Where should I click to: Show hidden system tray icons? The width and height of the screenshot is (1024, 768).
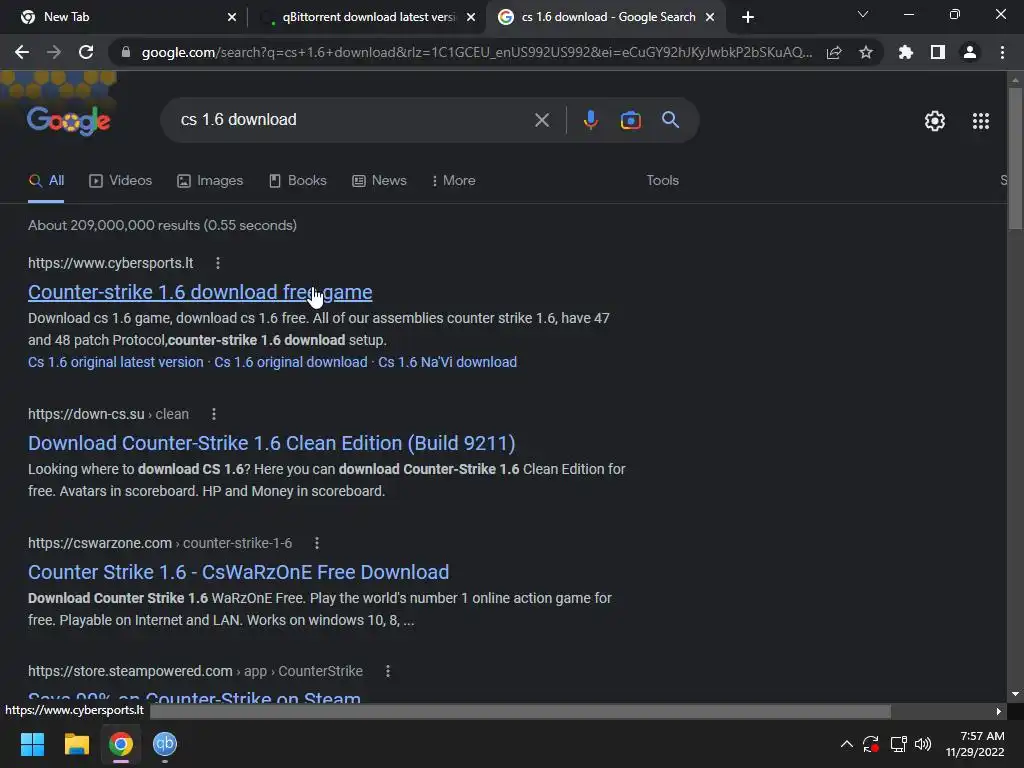click(x=846, y=744)
